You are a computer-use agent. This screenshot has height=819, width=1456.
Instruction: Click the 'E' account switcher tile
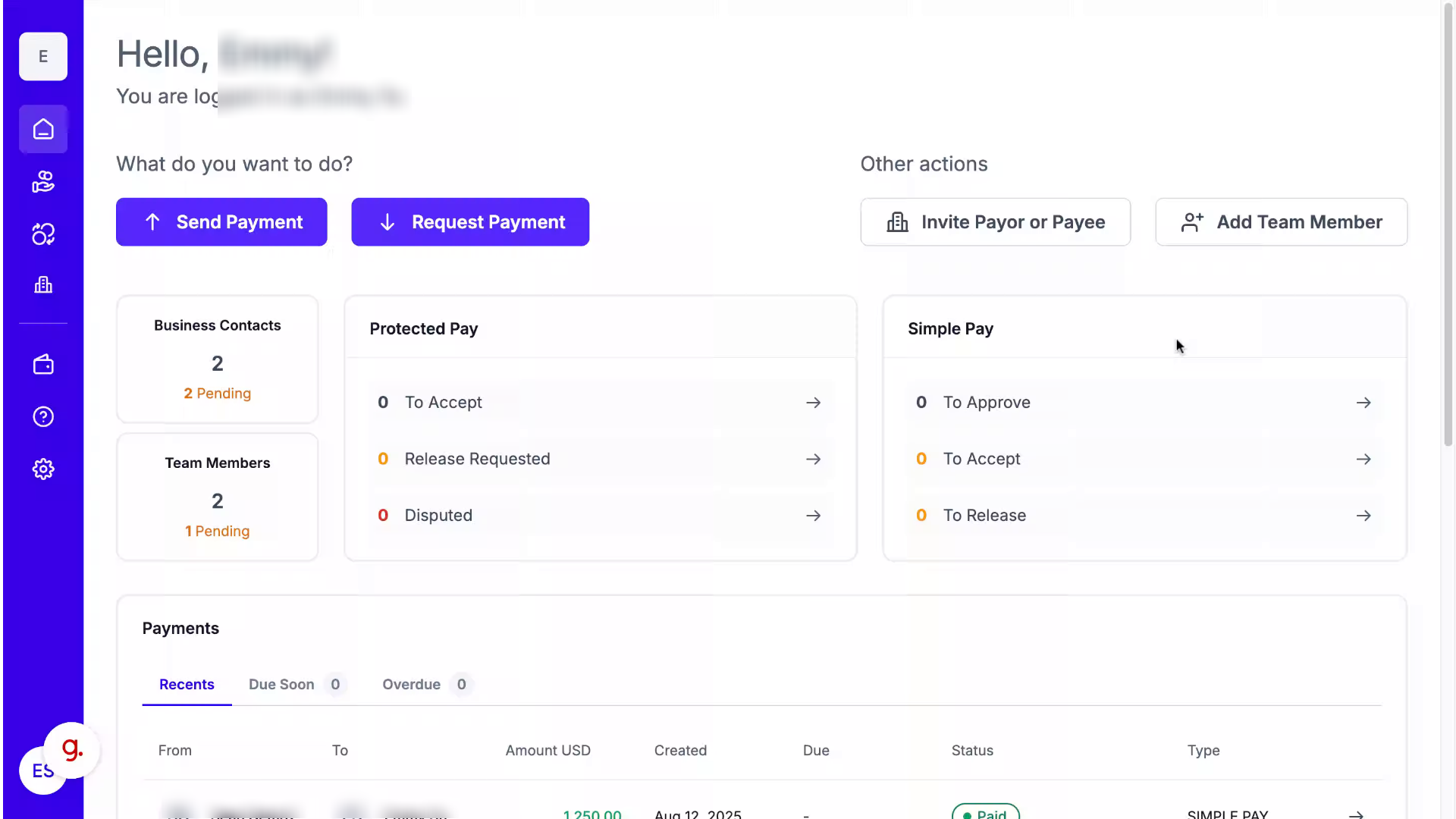point(43,57)
